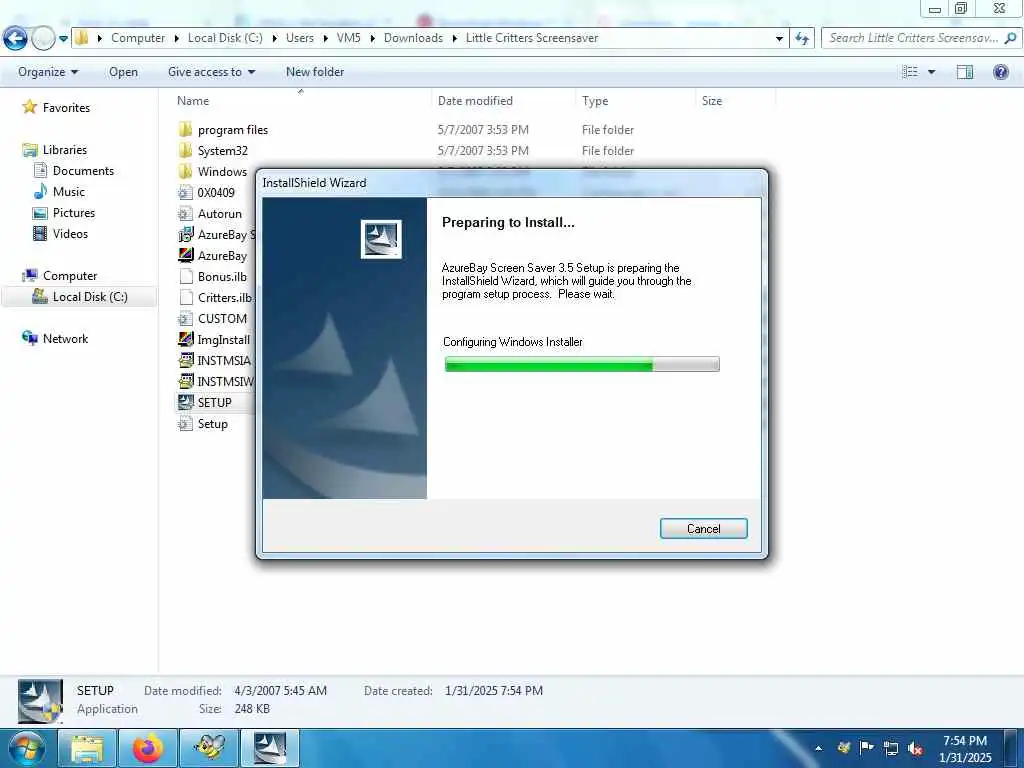The width and height of the screenshot is (1024, 768).
Task: Click Computer in the address breadcrumb
Action: [x=138, y=38]
